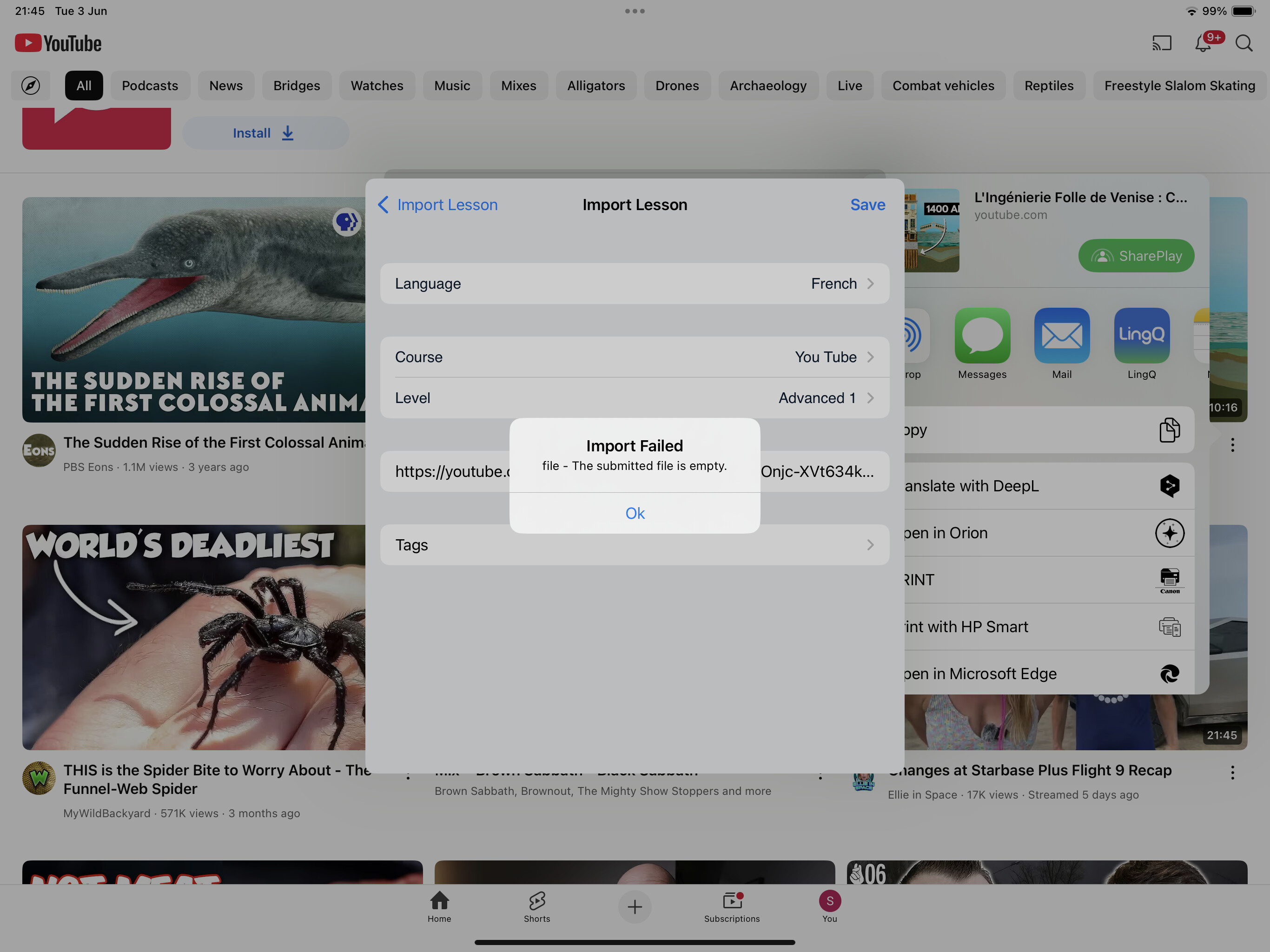1270x952 pixels.
Task: Expand the Tags row
Action: click(x=635, y=544)
